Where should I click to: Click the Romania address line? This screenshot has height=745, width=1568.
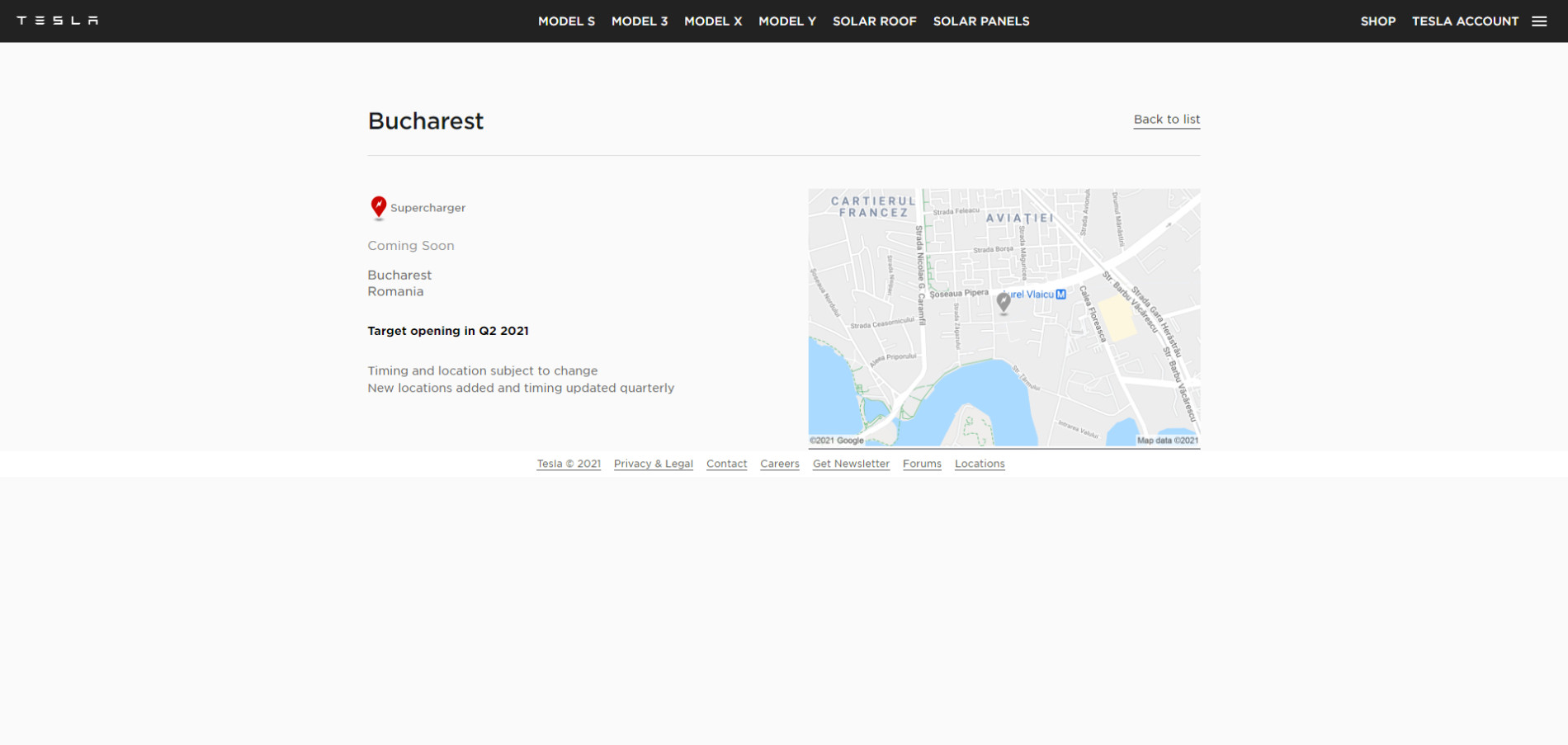click(395, 291)
